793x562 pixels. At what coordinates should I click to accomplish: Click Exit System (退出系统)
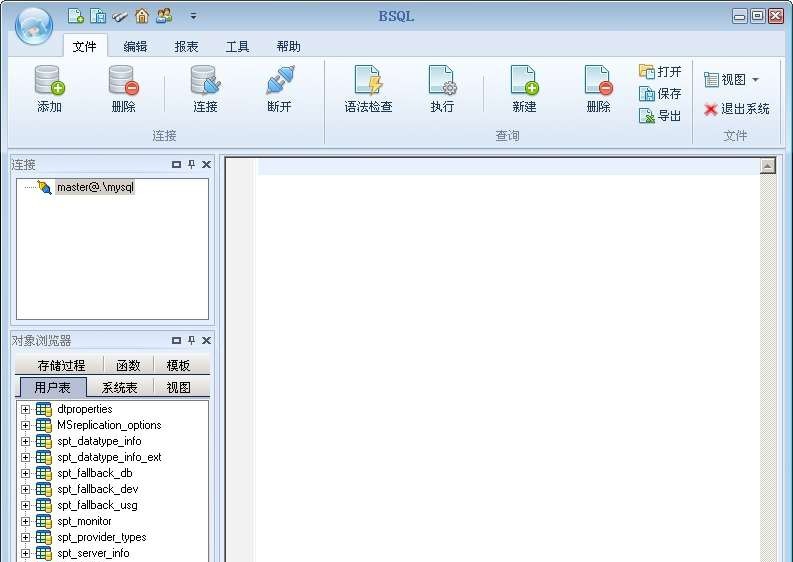pyautogui.click(x=737, y=109)
